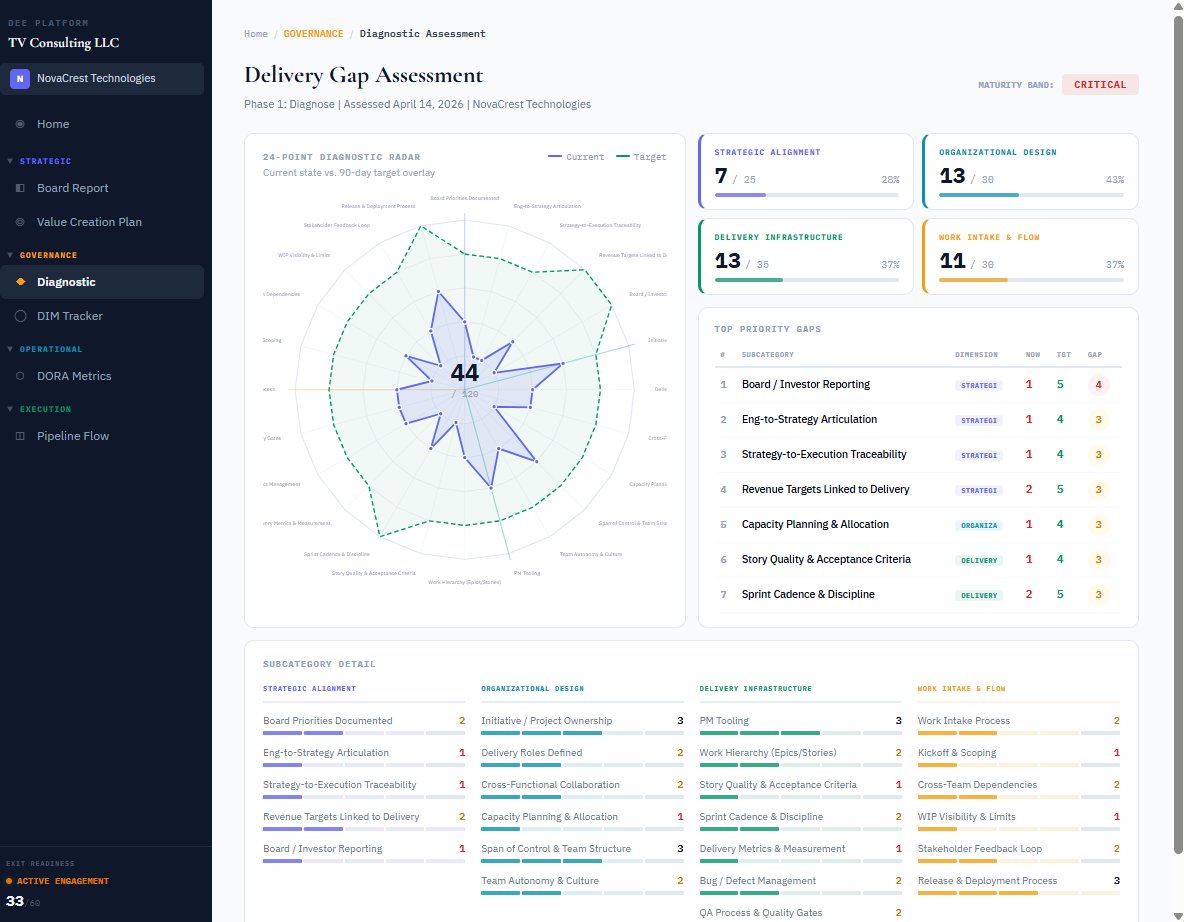Click the Strategic Alignment progress bar
The width and height of the screenshot is (1184, 922).
point(806,195)
